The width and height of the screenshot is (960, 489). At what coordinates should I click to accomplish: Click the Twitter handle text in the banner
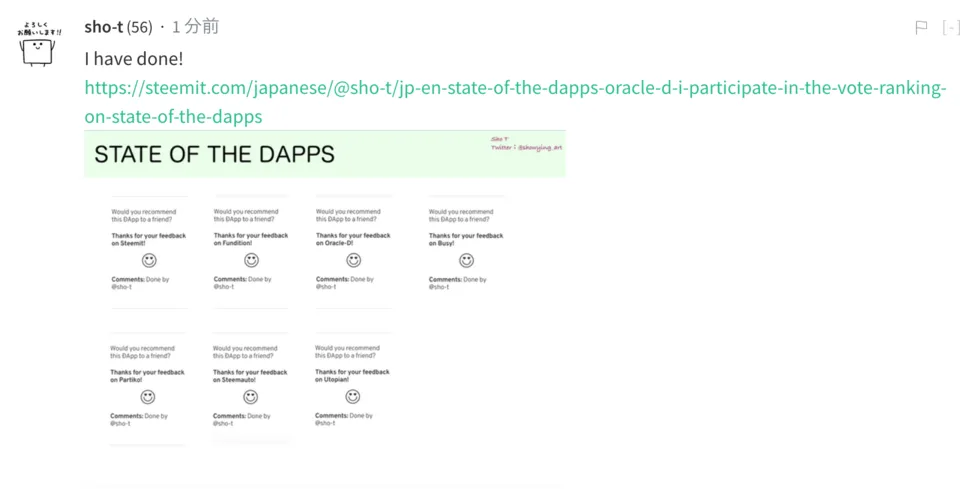526,147
